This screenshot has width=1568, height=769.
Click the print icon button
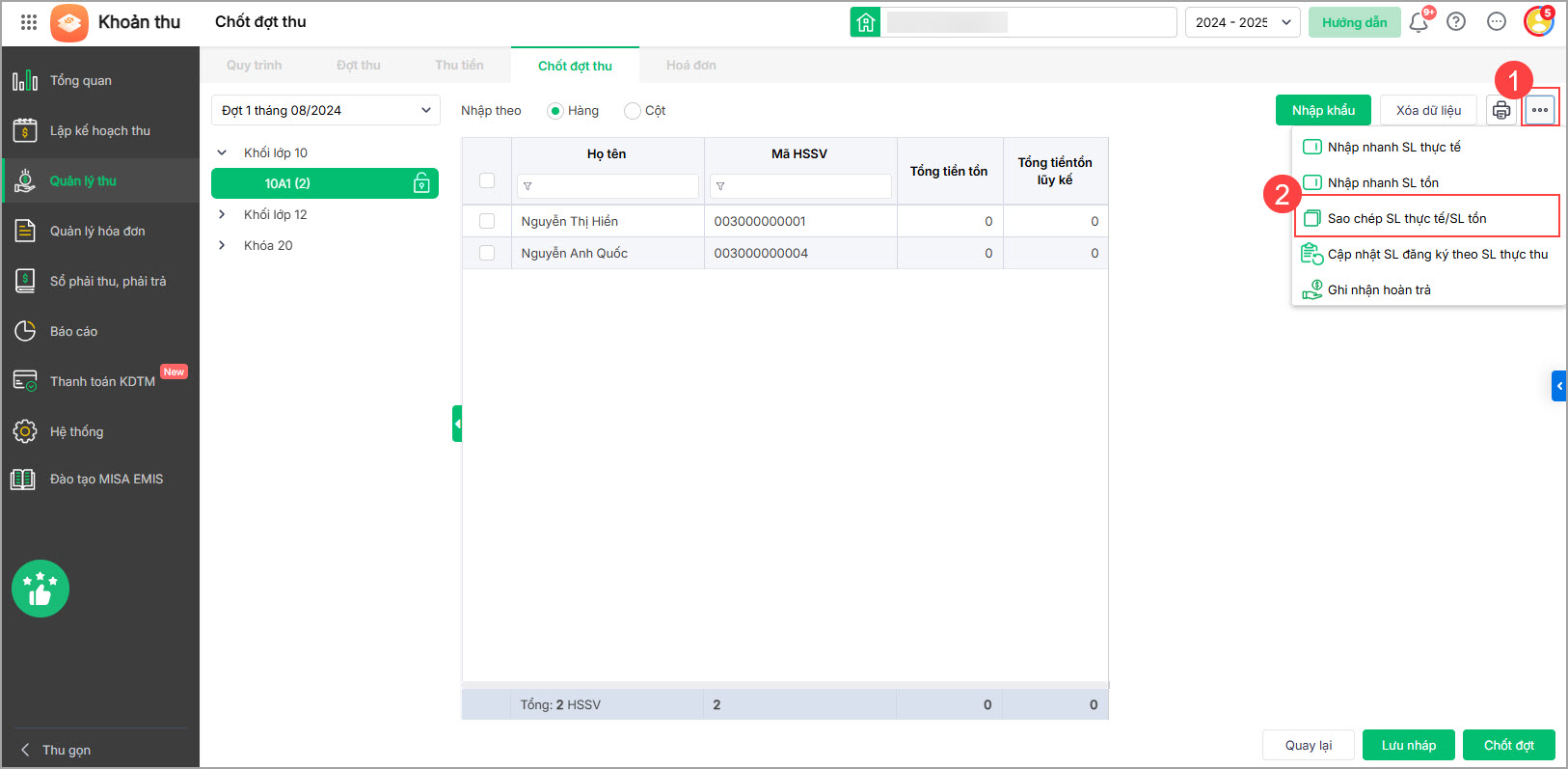click(x=1501, y=110)
